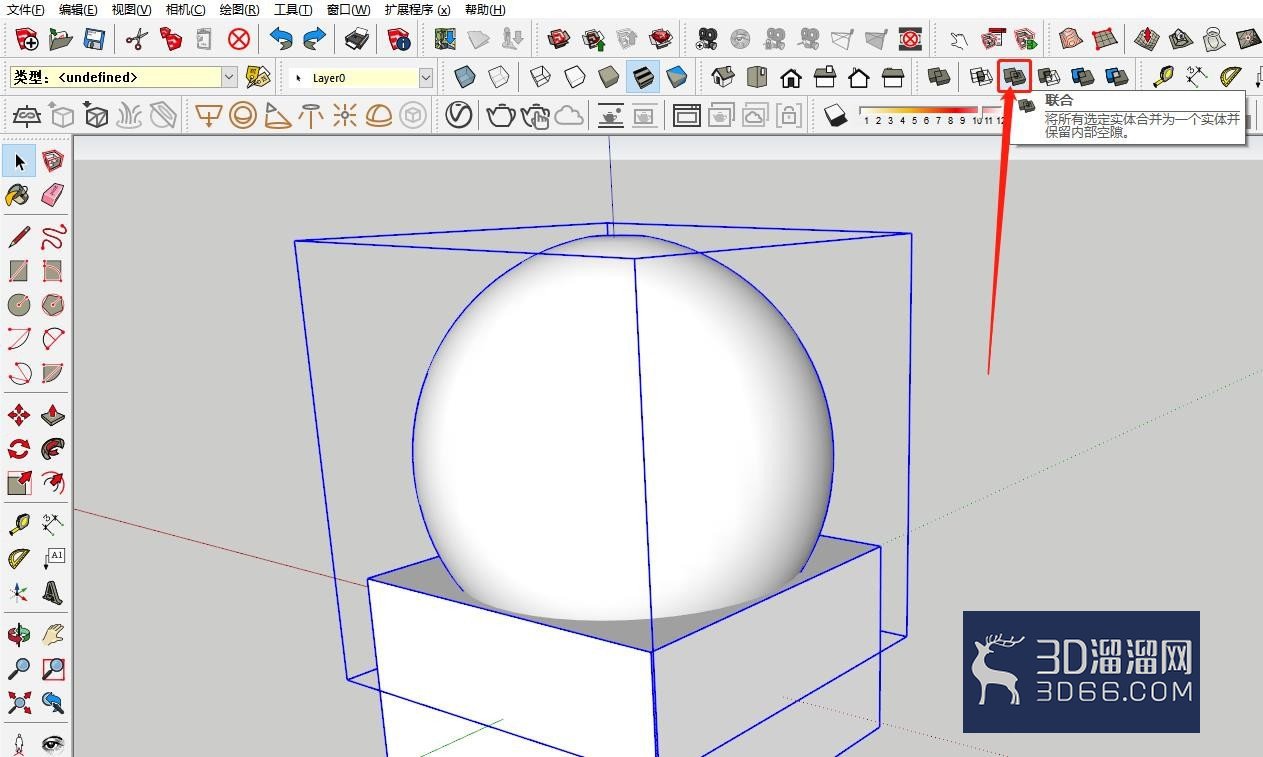Switch to Hidden Line face style
The image size is (1263, 757).
pyautogui.click(x=574, y=76)
